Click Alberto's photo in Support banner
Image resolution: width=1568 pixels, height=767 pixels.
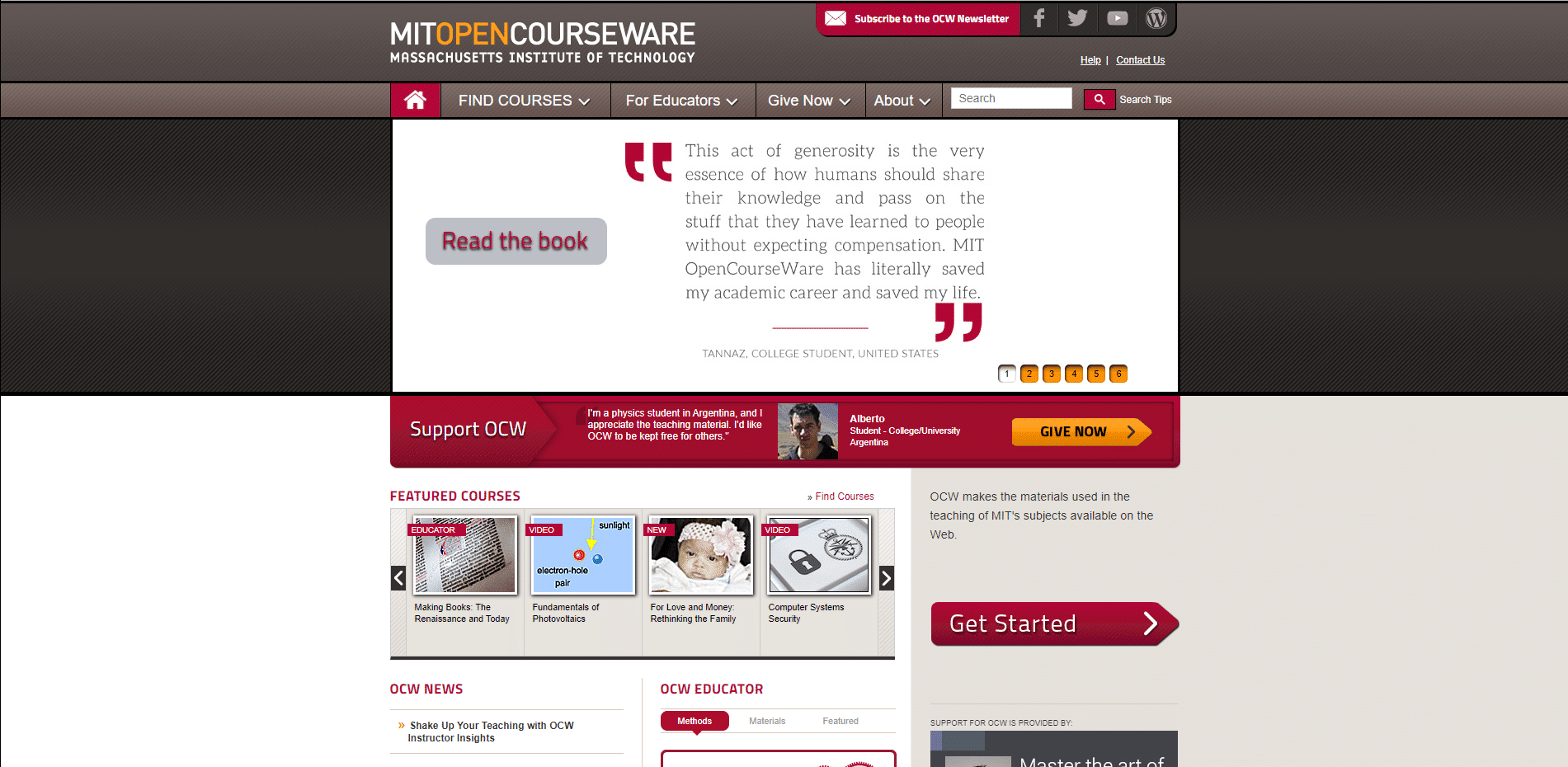pyautogui.click(x=808, y=431)
